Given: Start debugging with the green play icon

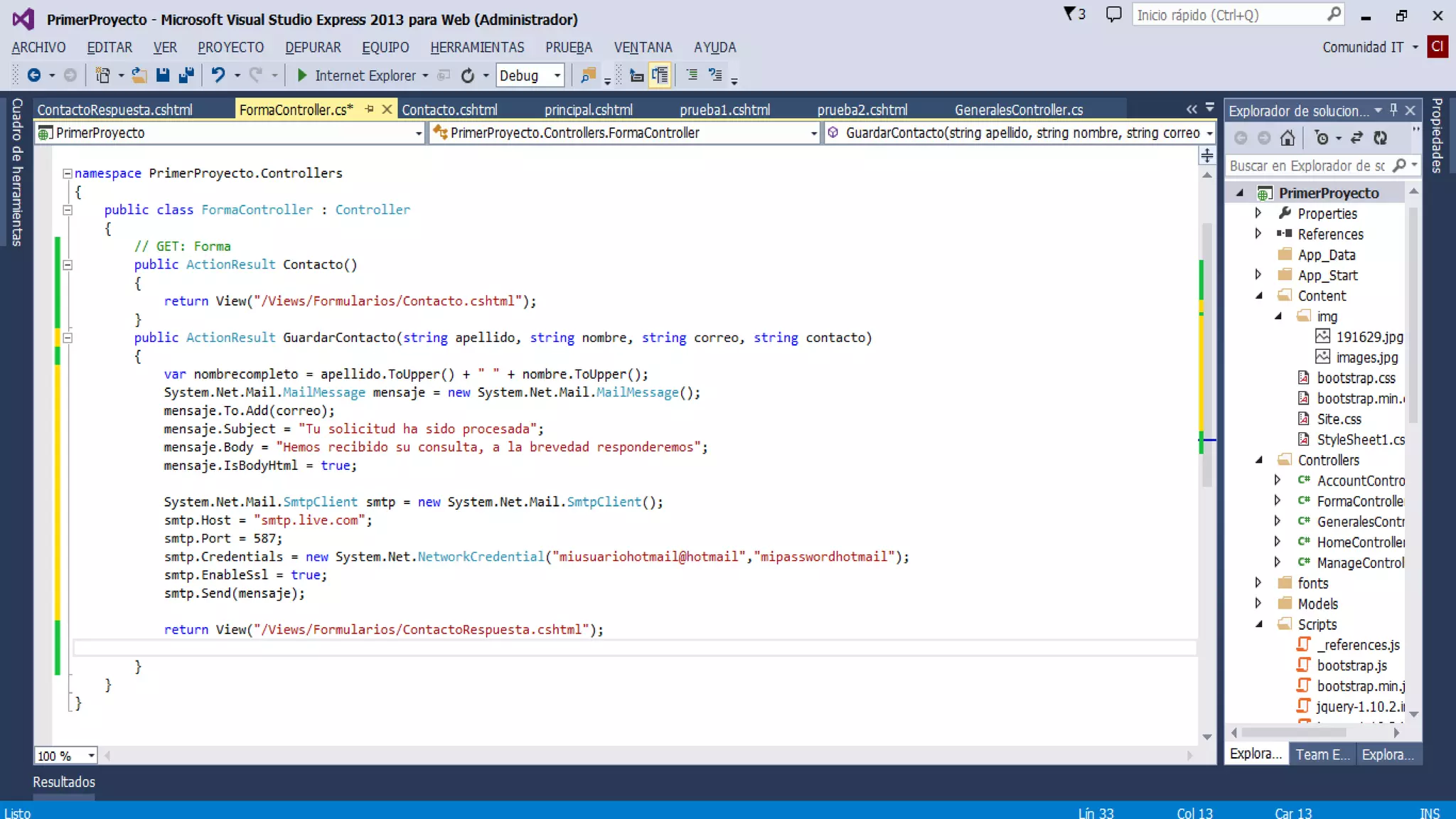Looking at the screenshot, I should [301, 75].
